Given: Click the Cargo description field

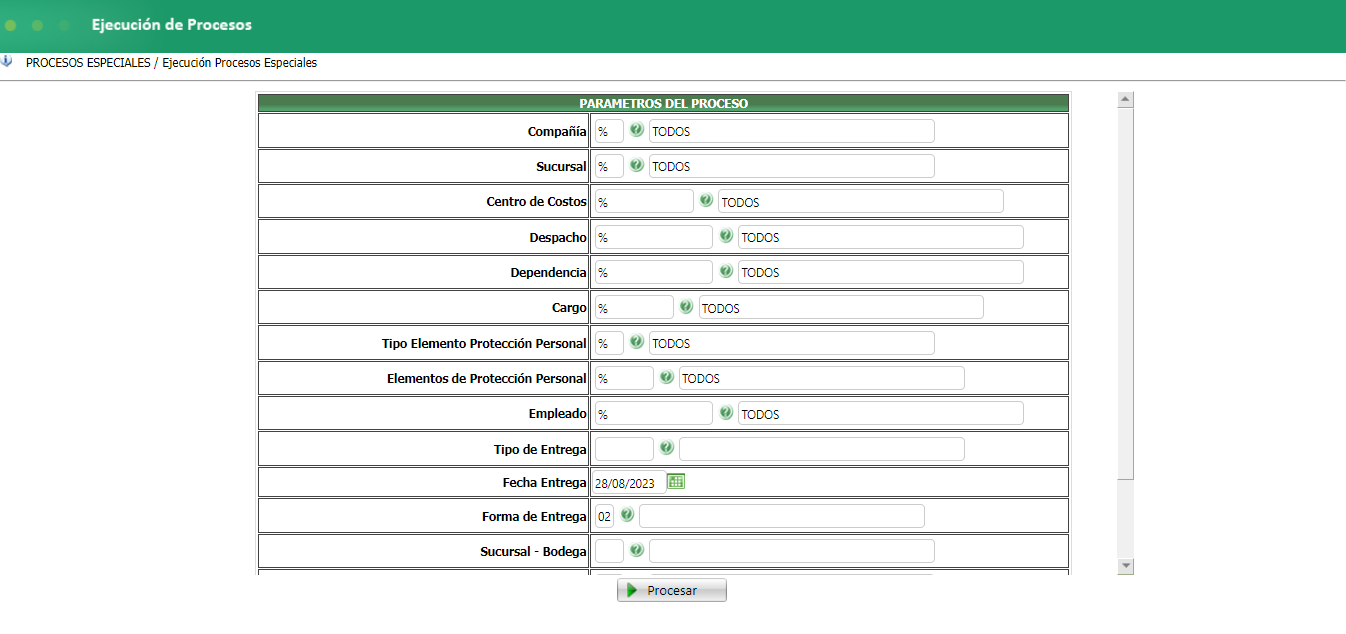Looking at the screenshot, I should point(841,307).
